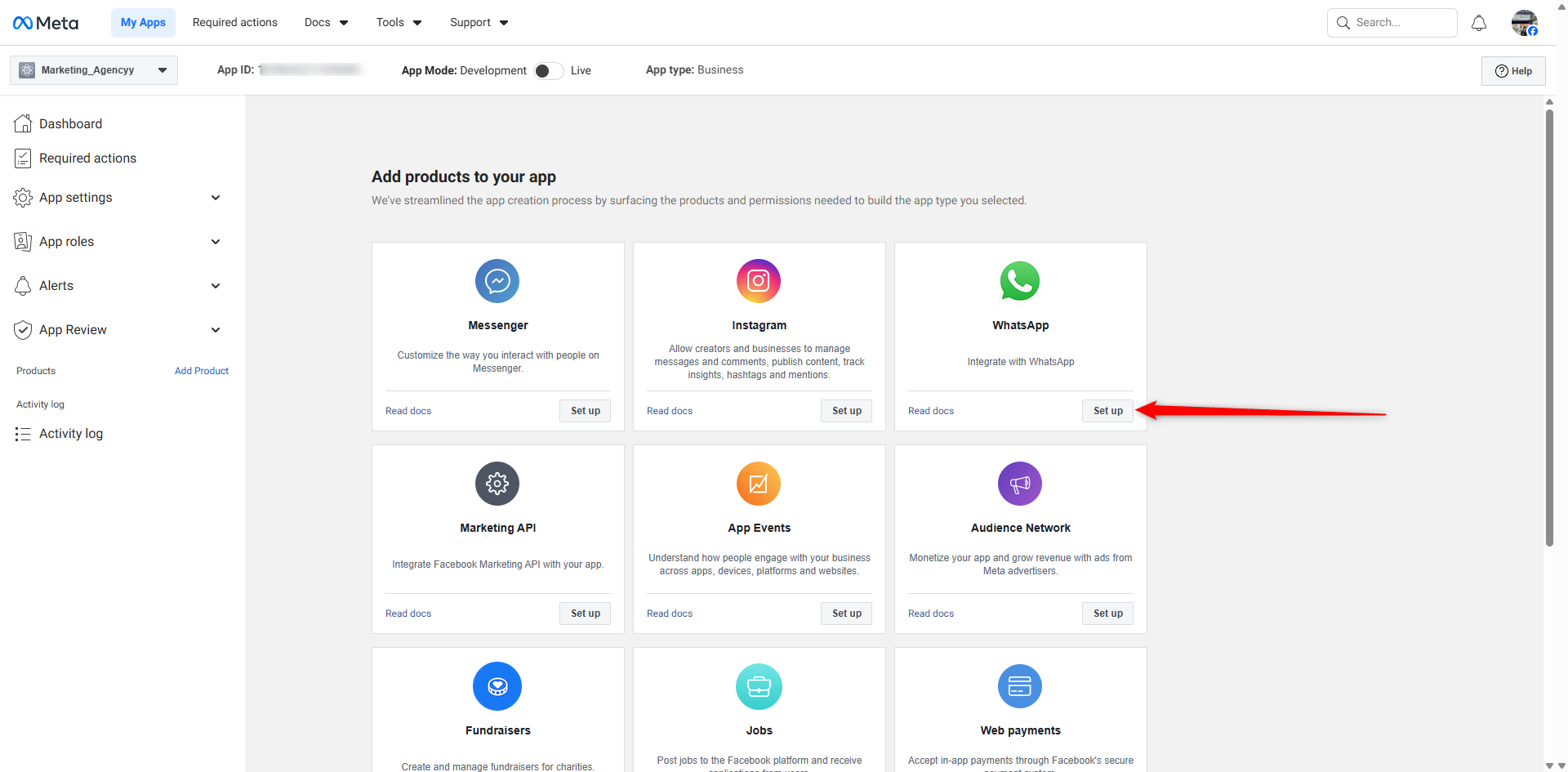Screen dimensions: 1568x772
Task: Click the App Review shield icon
Action: point(23,330)
